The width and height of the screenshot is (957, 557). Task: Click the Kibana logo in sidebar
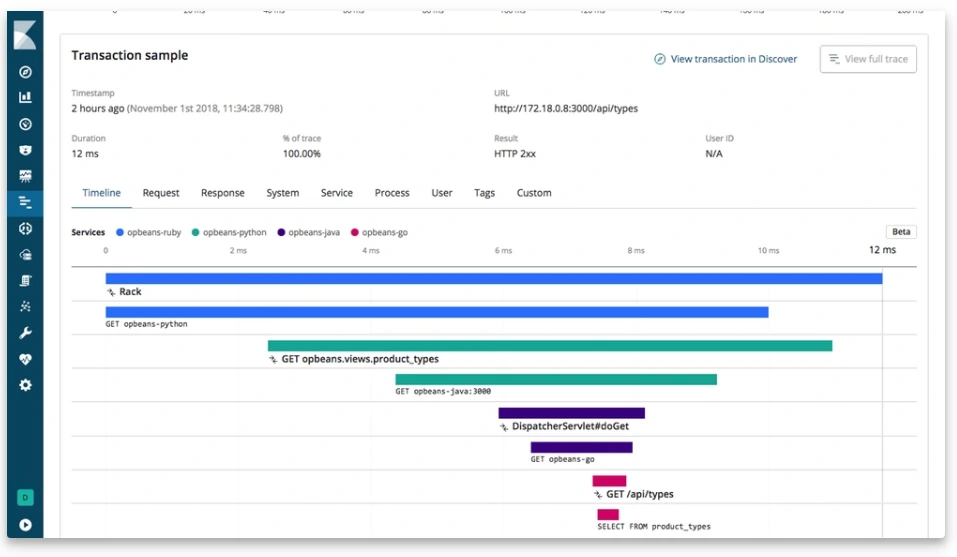click(x=25, y=35)
